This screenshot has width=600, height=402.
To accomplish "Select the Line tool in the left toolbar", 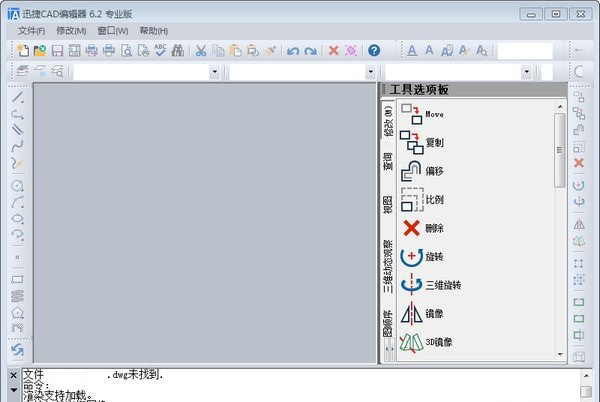I will [x=17, y=97].
